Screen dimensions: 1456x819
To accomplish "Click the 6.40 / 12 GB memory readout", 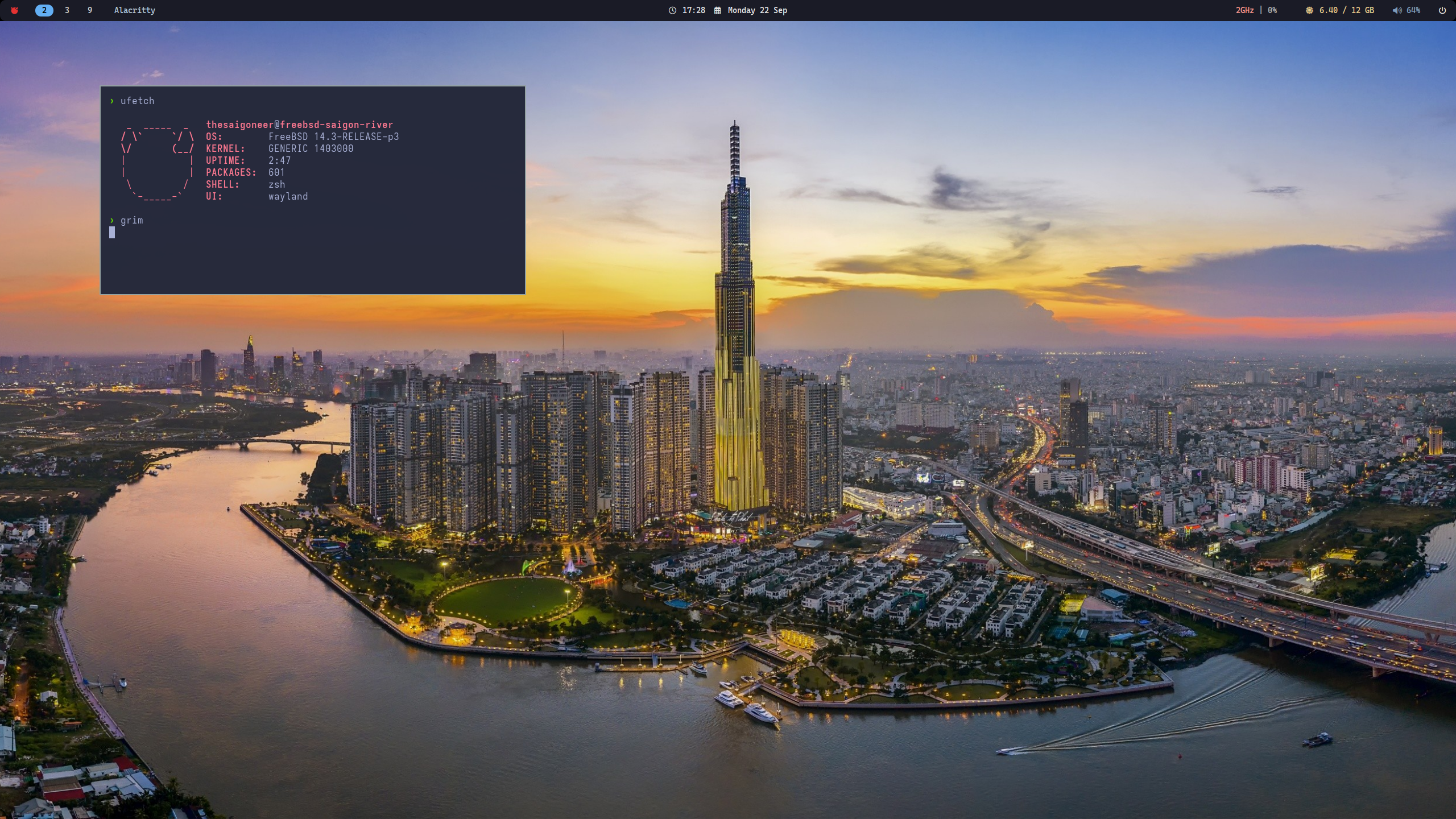I will click(x=1346, y=10).
